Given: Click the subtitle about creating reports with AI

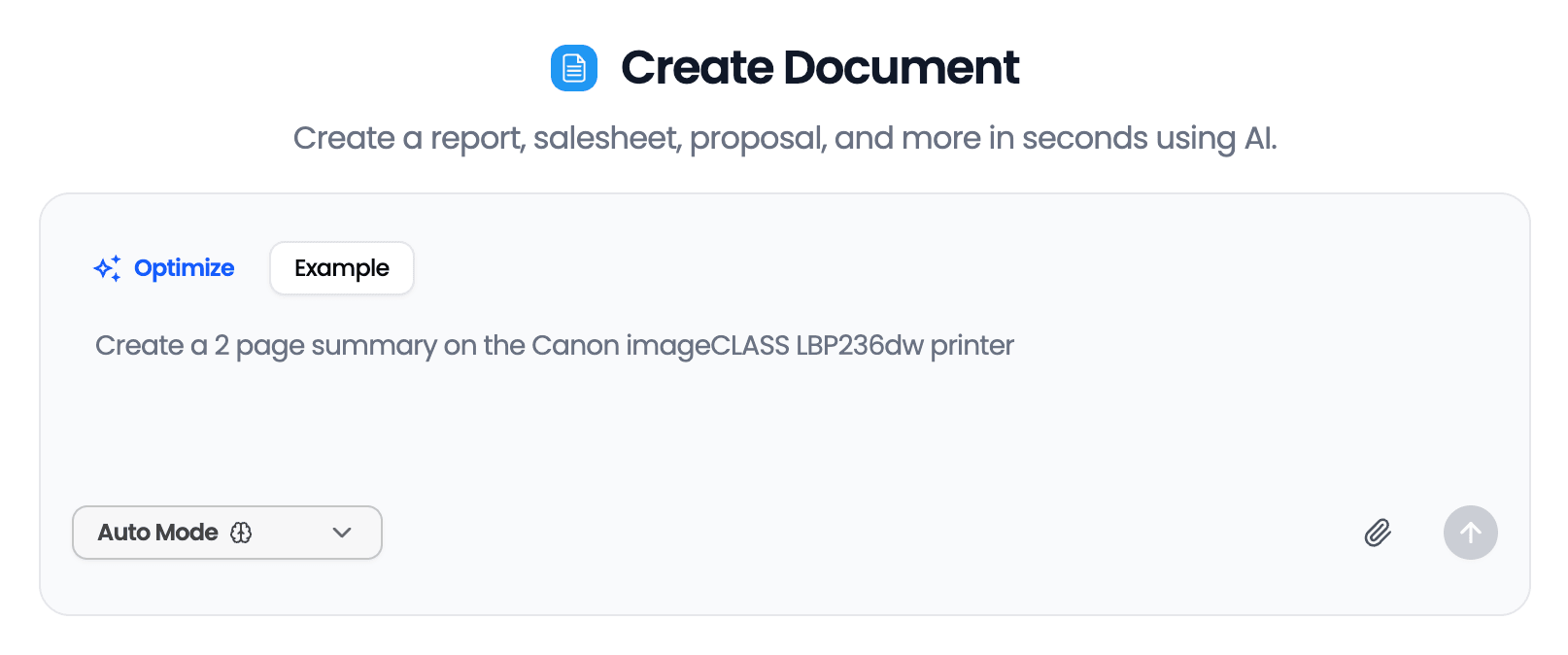Looking at the screenshot, I should coord(785,138).
